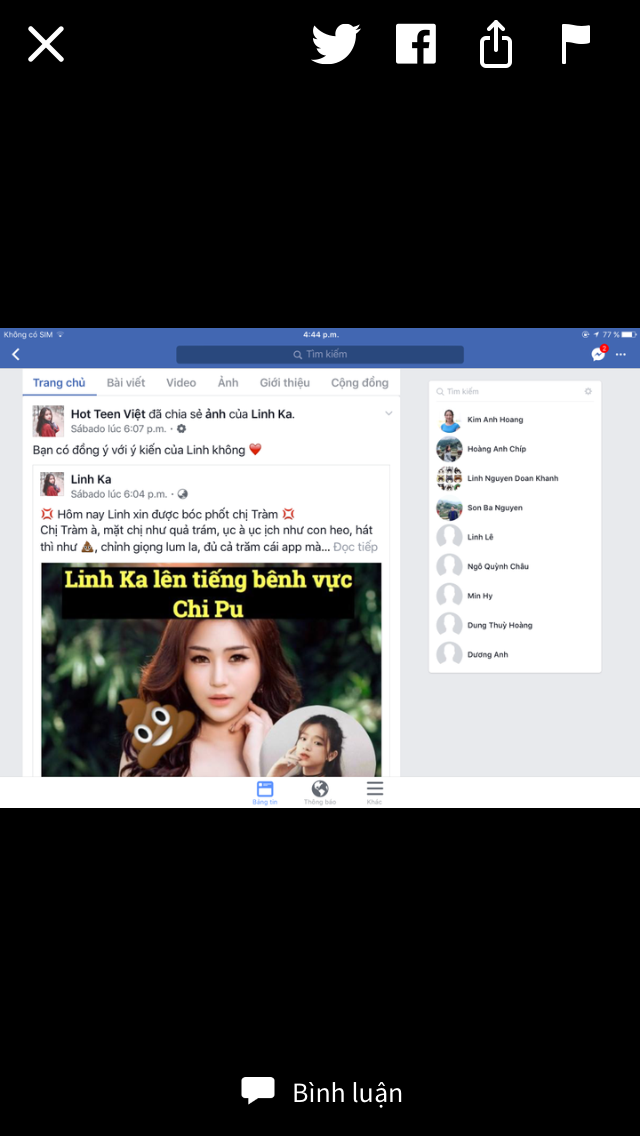The height and width of the screenshot is (1136, 640).
Task: Report the image with the flag icon
Action: (576, 44)
